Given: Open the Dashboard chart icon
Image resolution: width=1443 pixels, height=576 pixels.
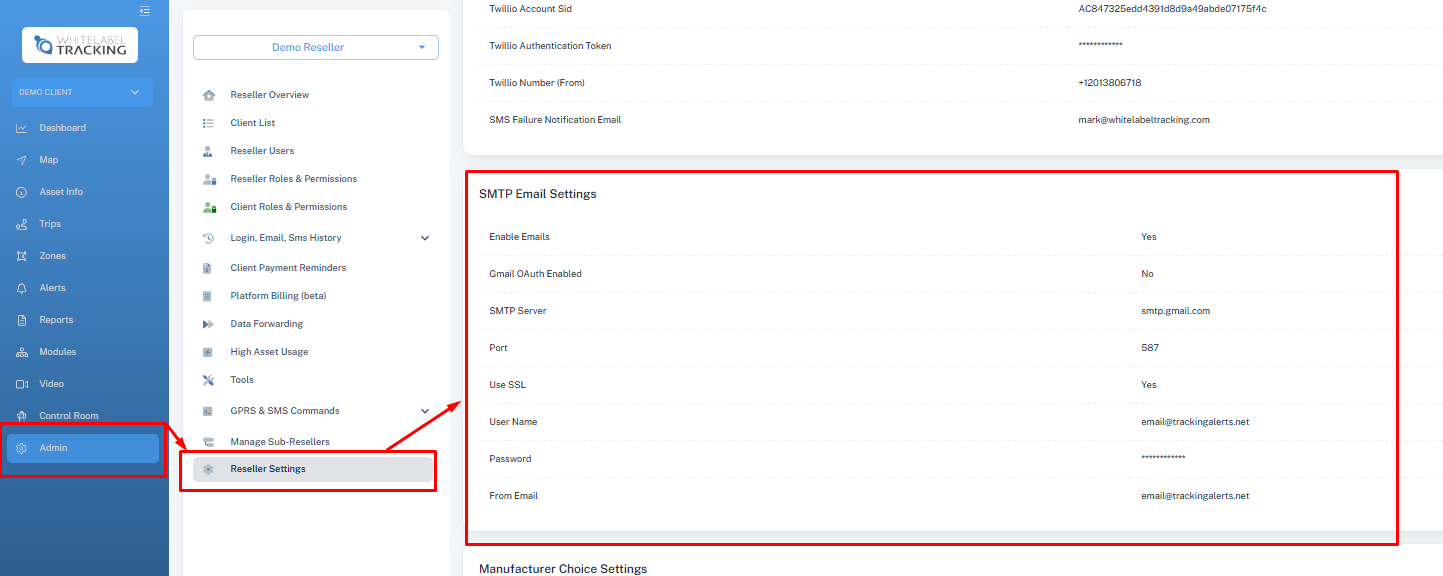Looking at the screenshot, I should click(x=22, y=128).
